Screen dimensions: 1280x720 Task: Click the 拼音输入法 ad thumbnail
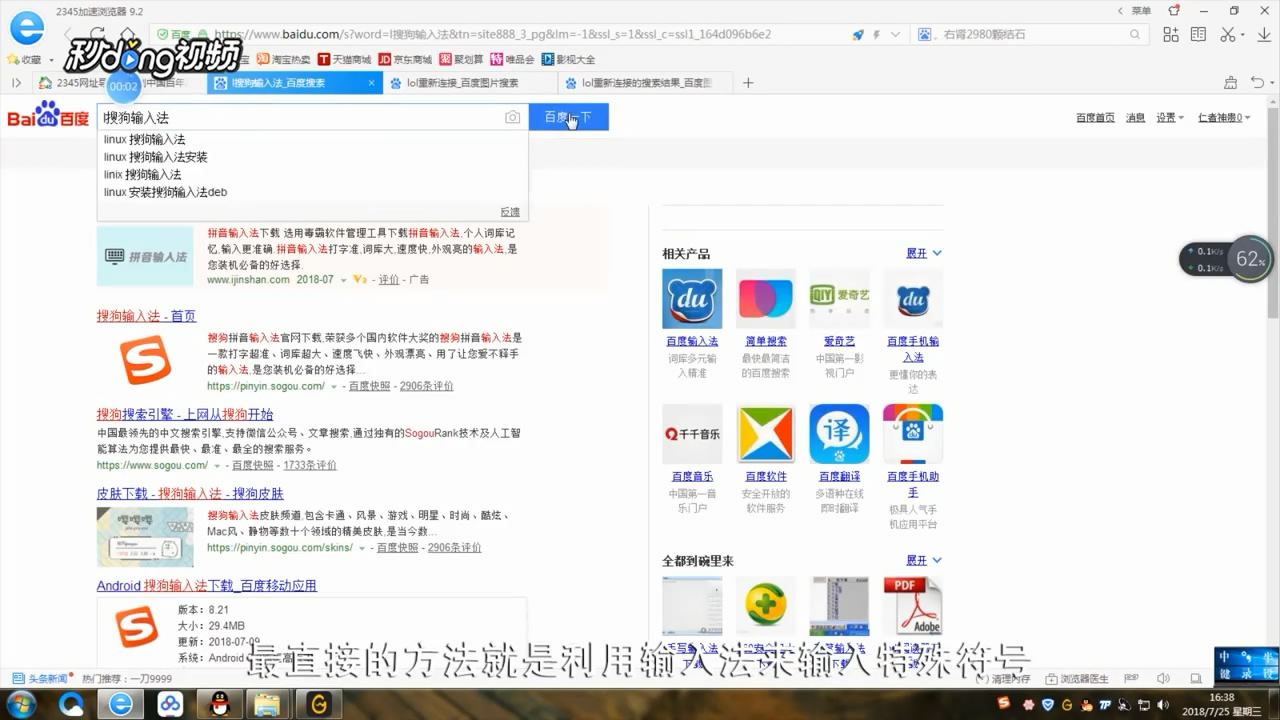click(x=145, y=256)
